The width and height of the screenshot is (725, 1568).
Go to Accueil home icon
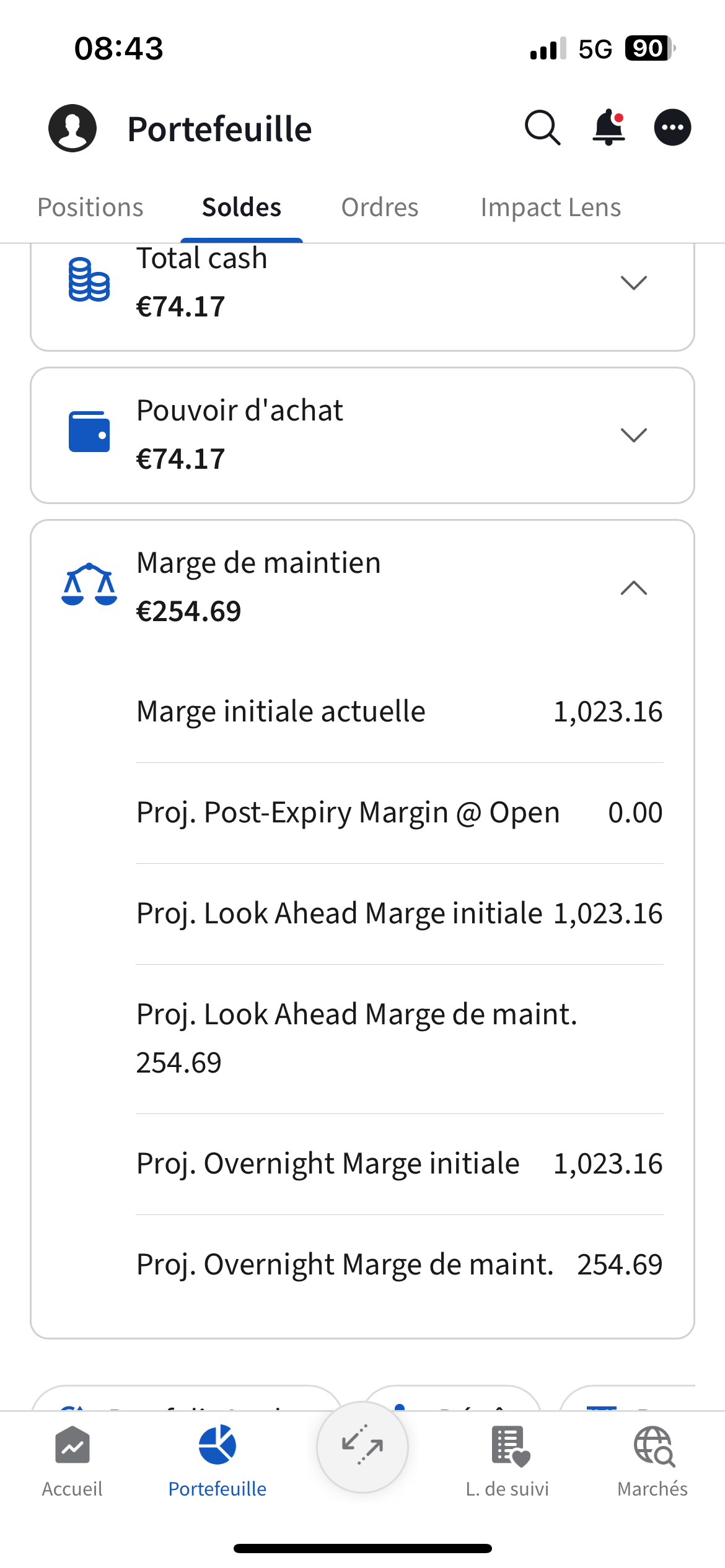coord(72,1445)
